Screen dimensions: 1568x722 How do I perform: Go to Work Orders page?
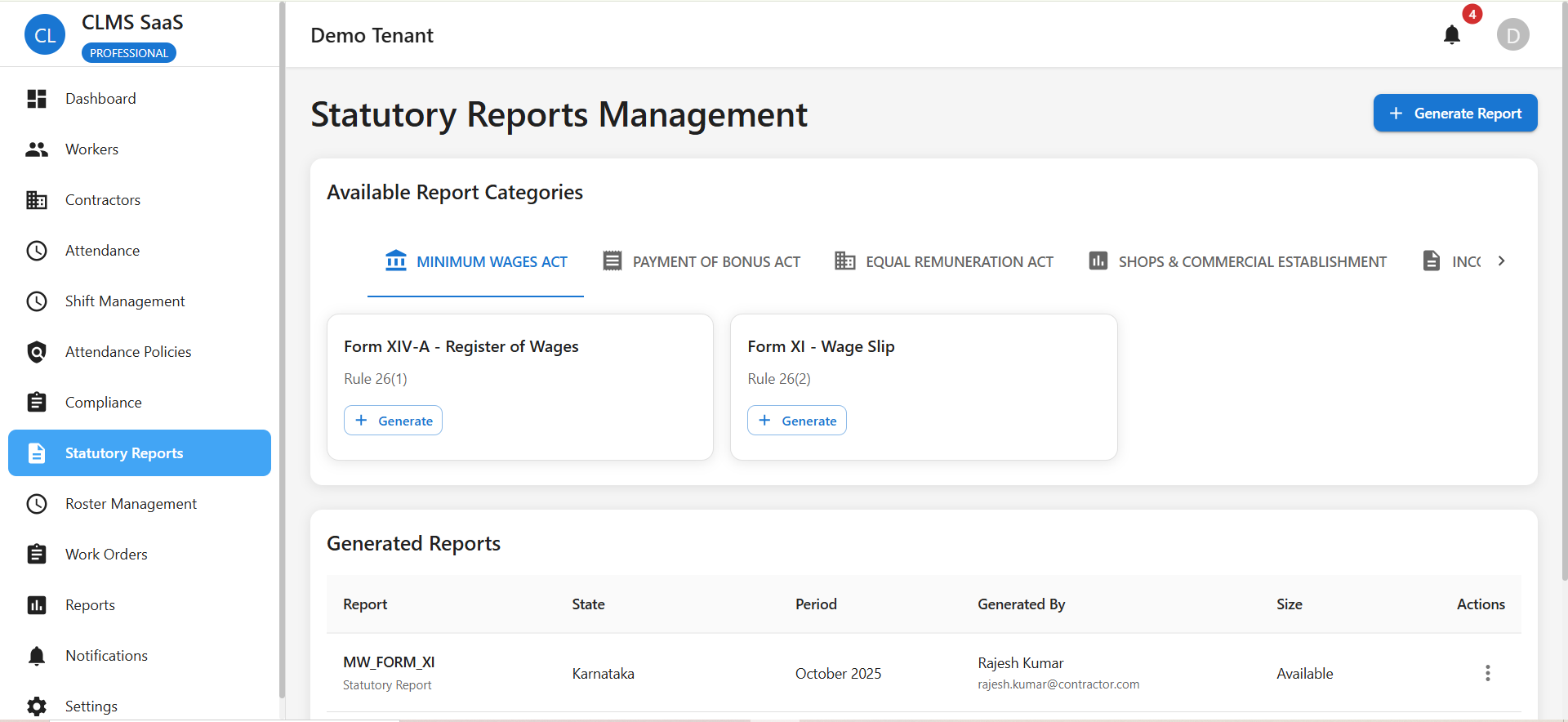click(106, 555)
